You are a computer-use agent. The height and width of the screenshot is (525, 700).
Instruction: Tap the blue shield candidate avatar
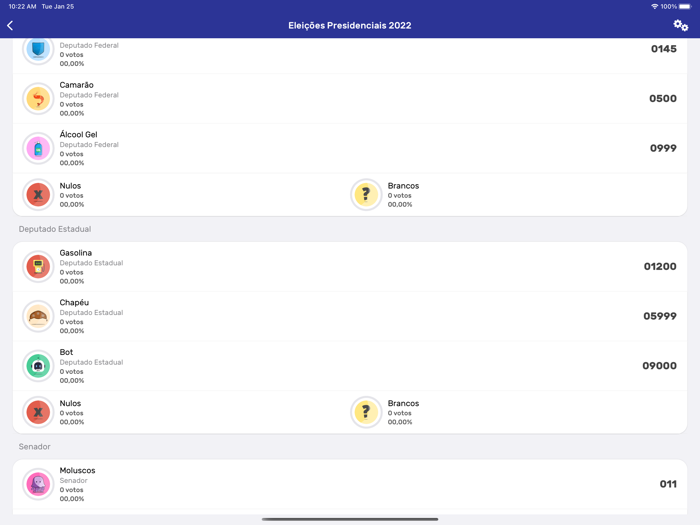(38, 49)
